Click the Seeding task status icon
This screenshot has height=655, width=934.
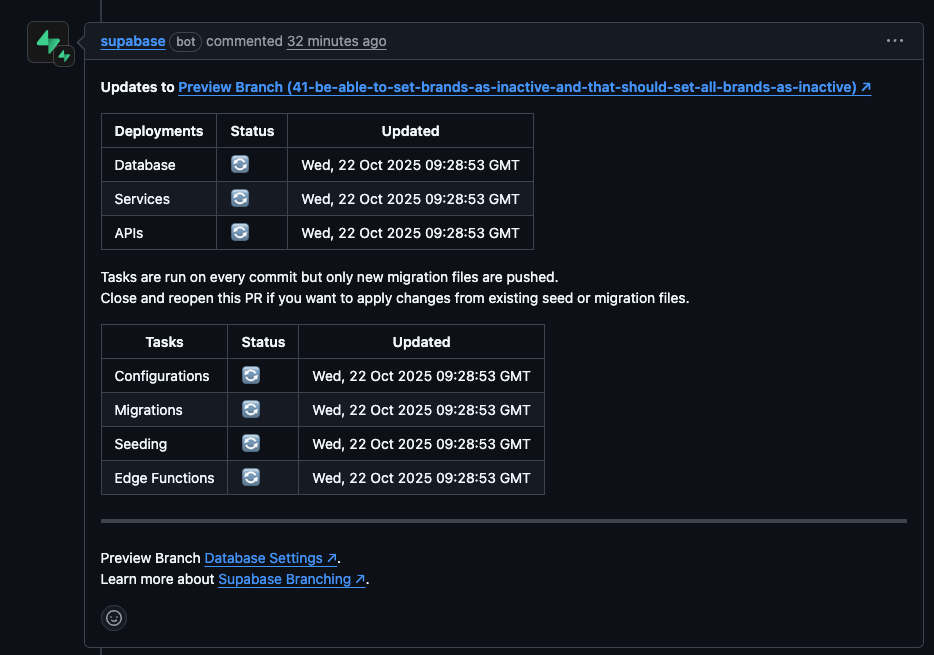click(x=251, y=443)
